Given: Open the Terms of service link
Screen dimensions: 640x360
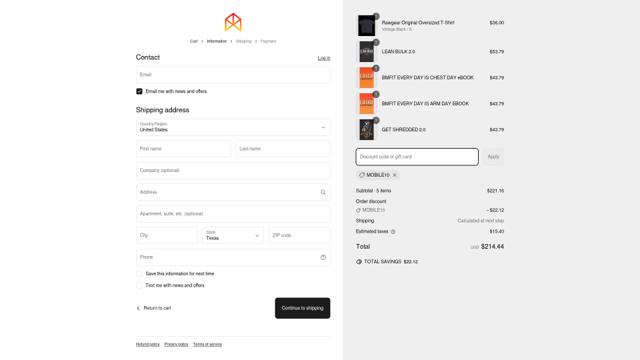Looking at the screenshot, I should 207,344.
